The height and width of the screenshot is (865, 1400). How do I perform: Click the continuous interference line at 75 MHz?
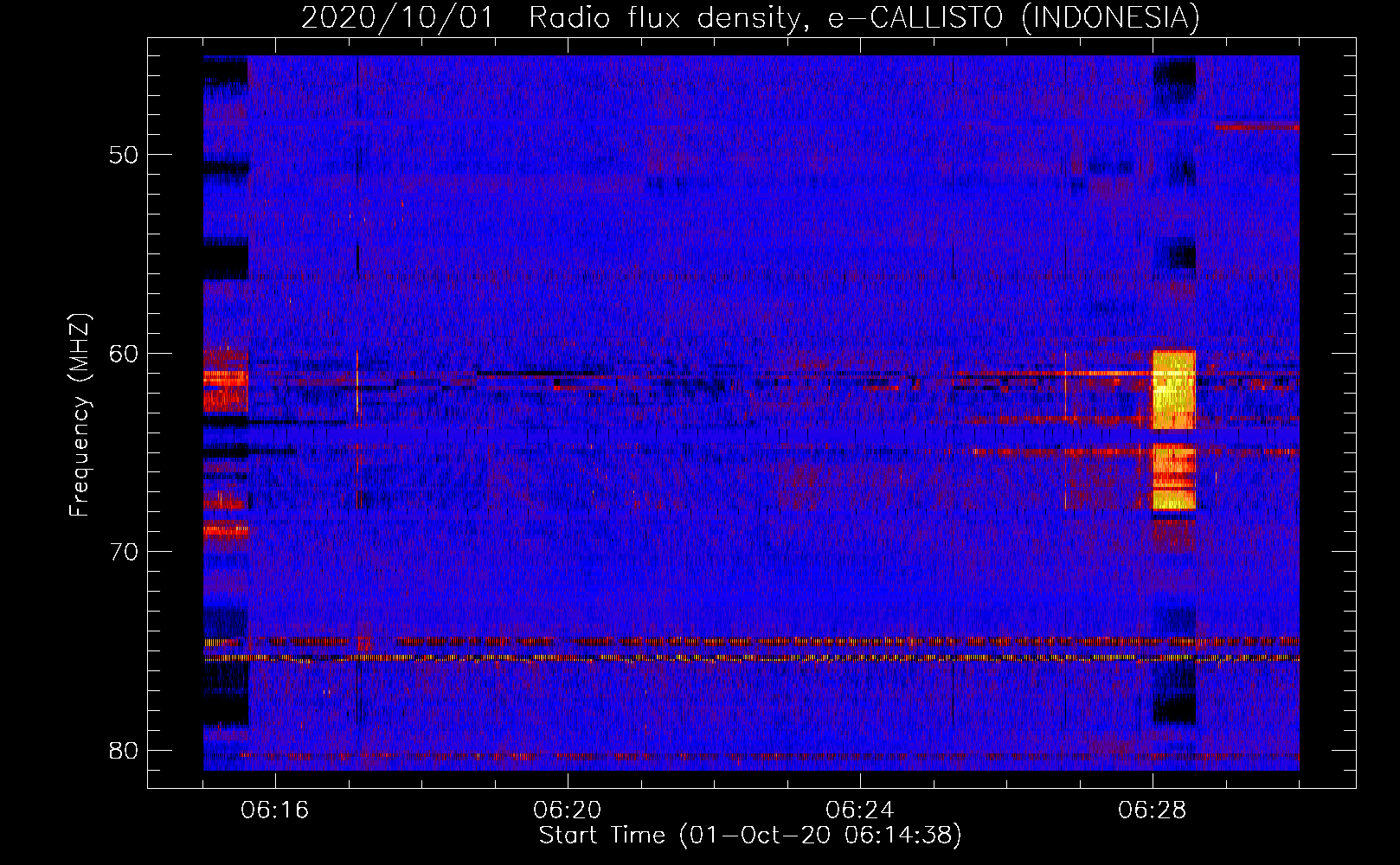[x=751, y=658]
